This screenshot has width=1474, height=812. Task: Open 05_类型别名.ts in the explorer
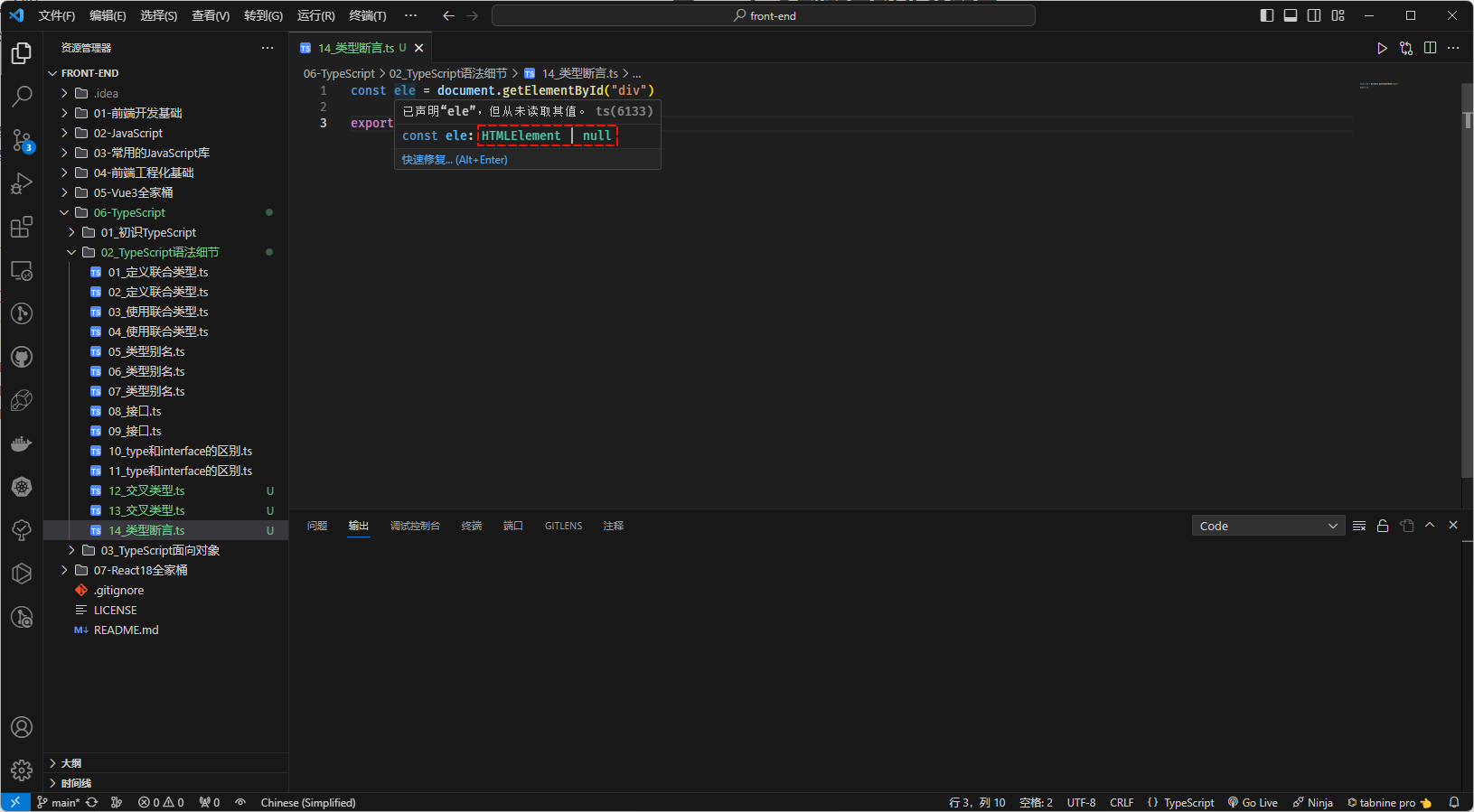point(146,351)
